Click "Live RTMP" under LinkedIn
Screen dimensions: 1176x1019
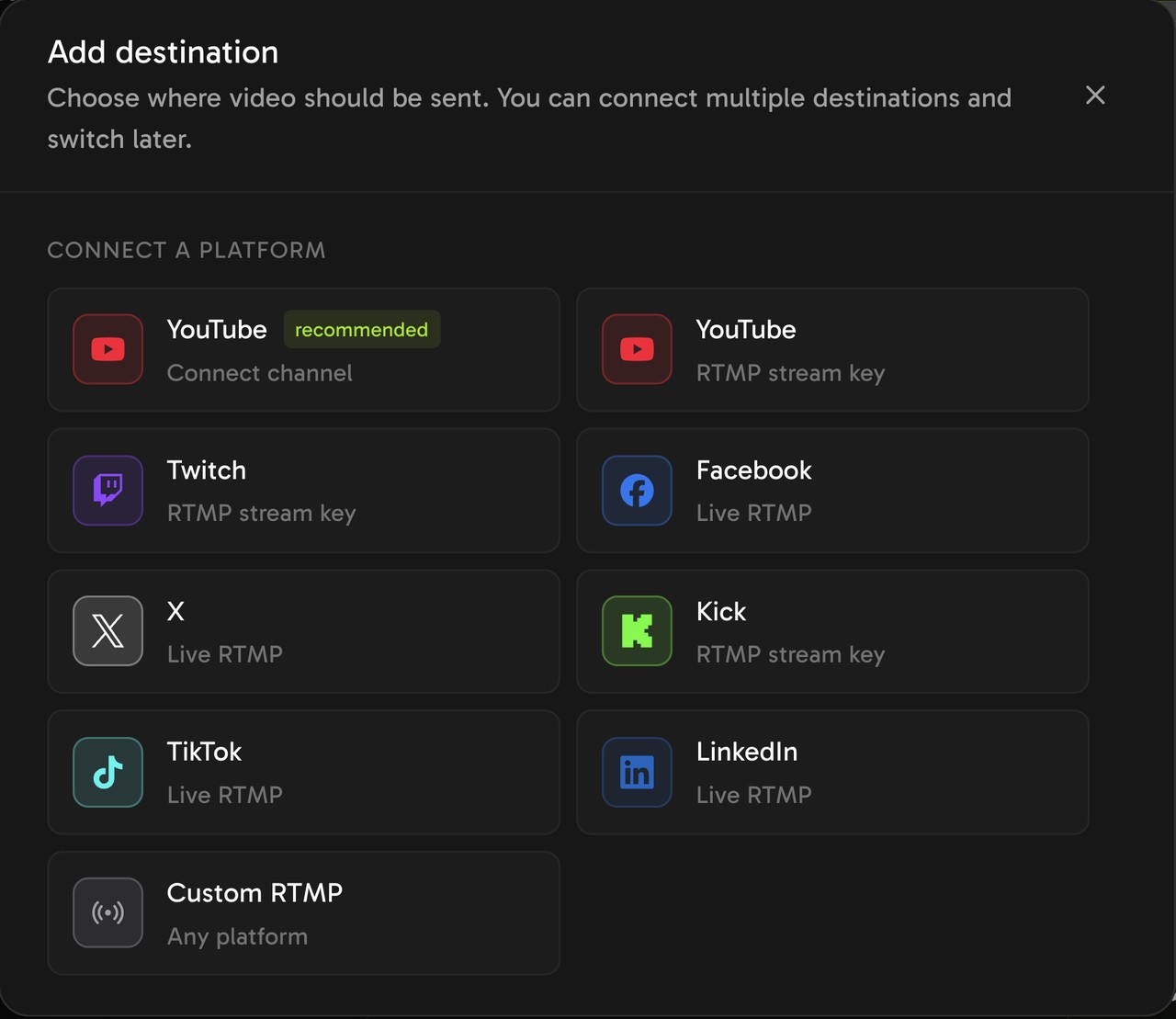coord(754,795)
